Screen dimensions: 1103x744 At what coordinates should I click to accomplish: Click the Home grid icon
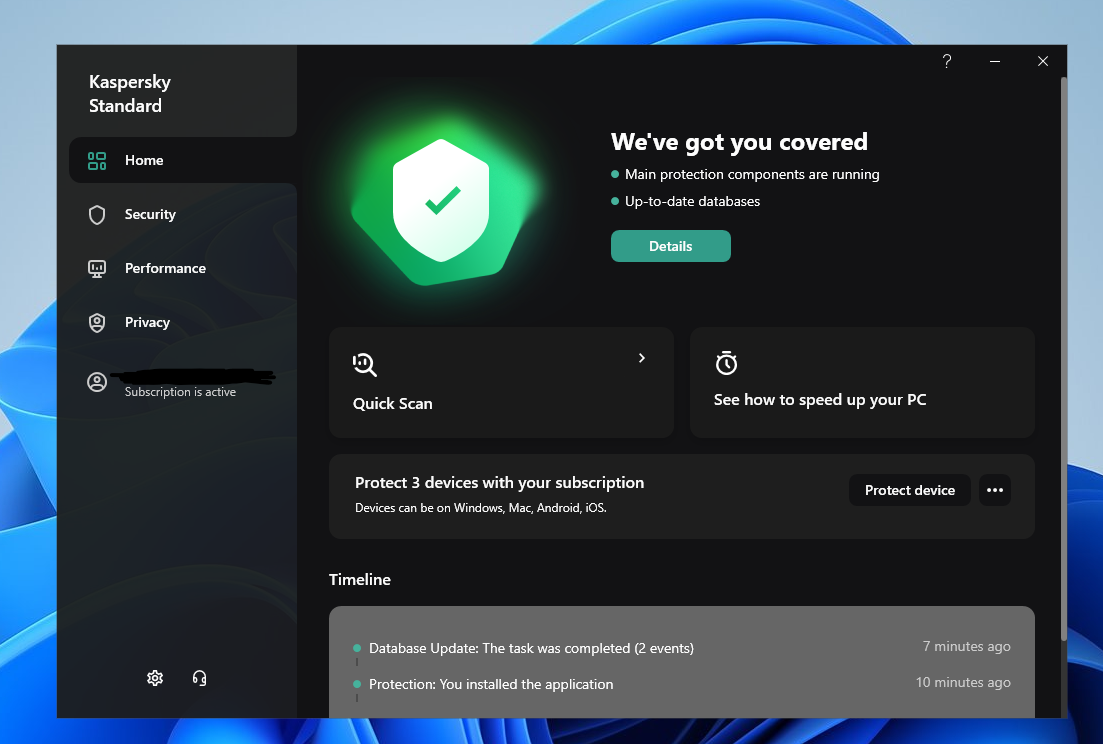coord(97,161)
